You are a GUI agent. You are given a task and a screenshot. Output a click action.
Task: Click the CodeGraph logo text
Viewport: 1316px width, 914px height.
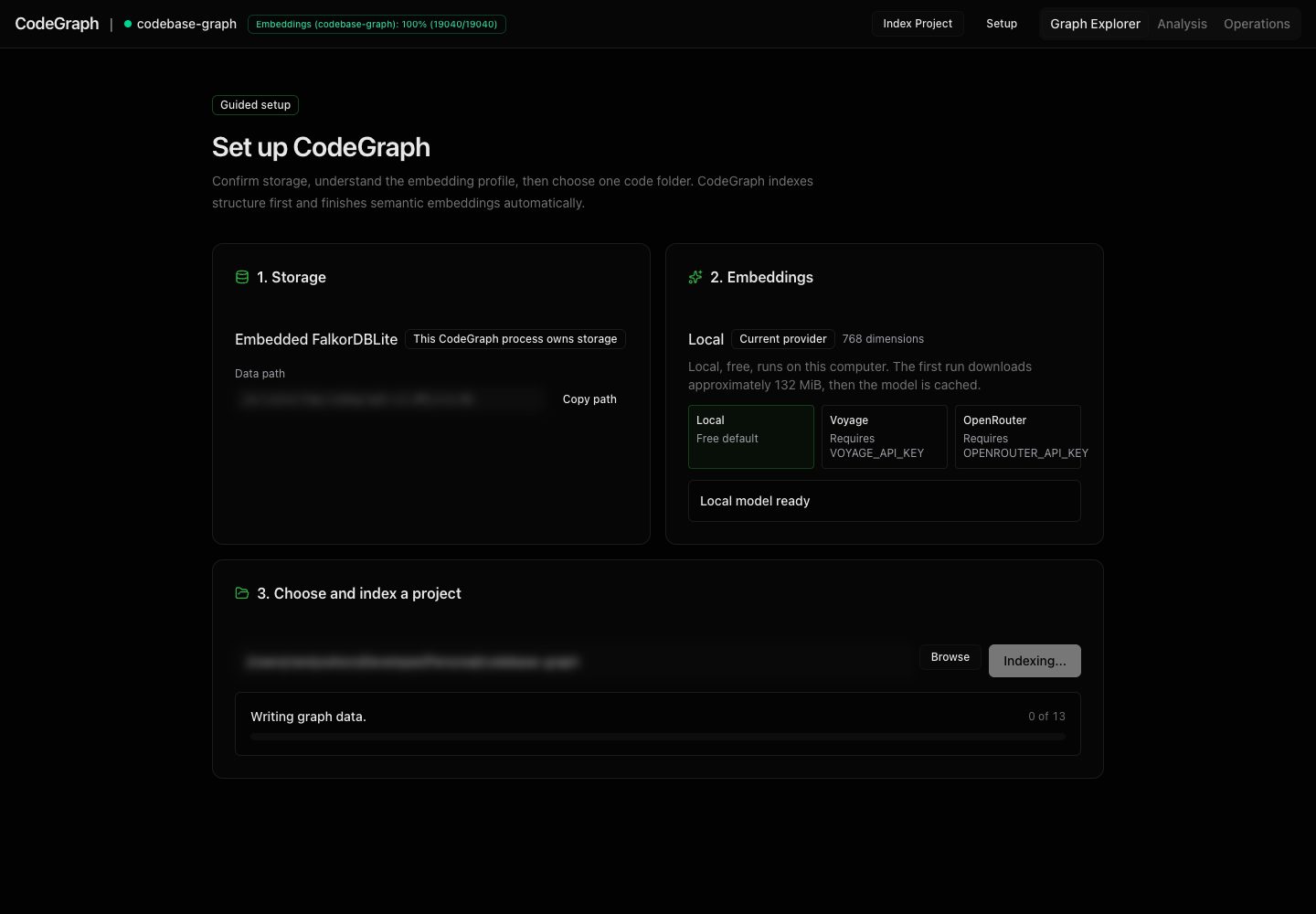(57, 24)
